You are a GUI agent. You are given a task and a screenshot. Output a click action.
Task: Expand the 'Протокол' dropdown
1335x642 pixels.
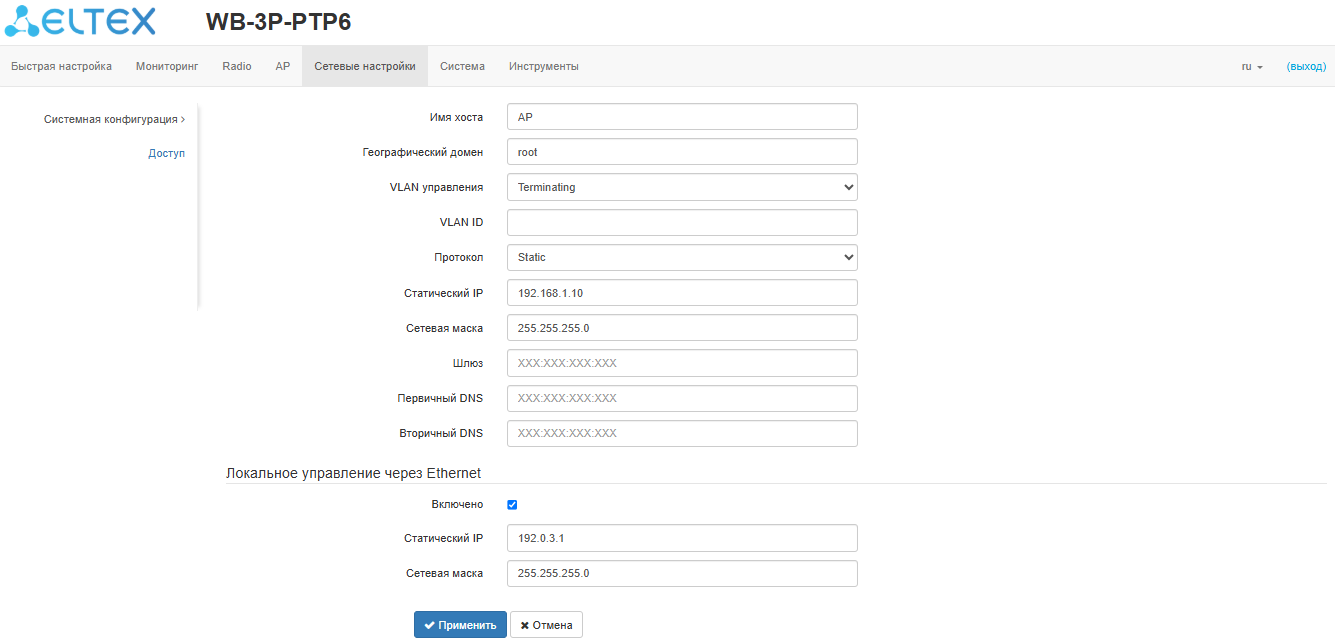pos(682,257)
